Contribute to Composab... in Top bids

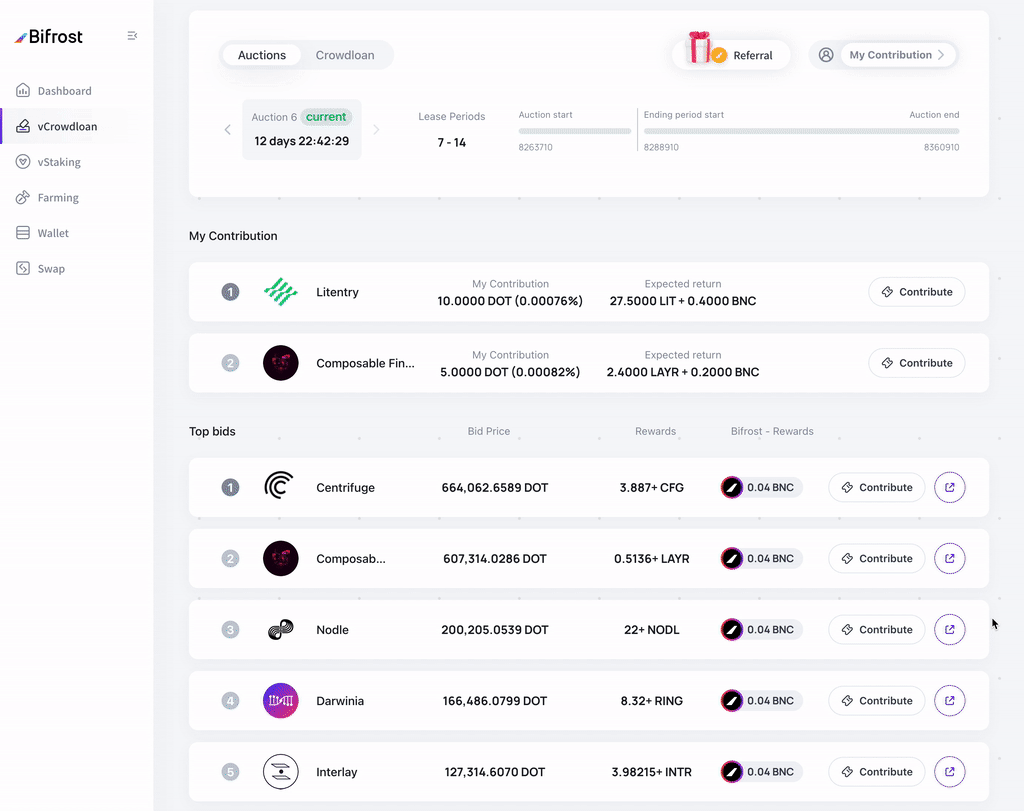876,558
